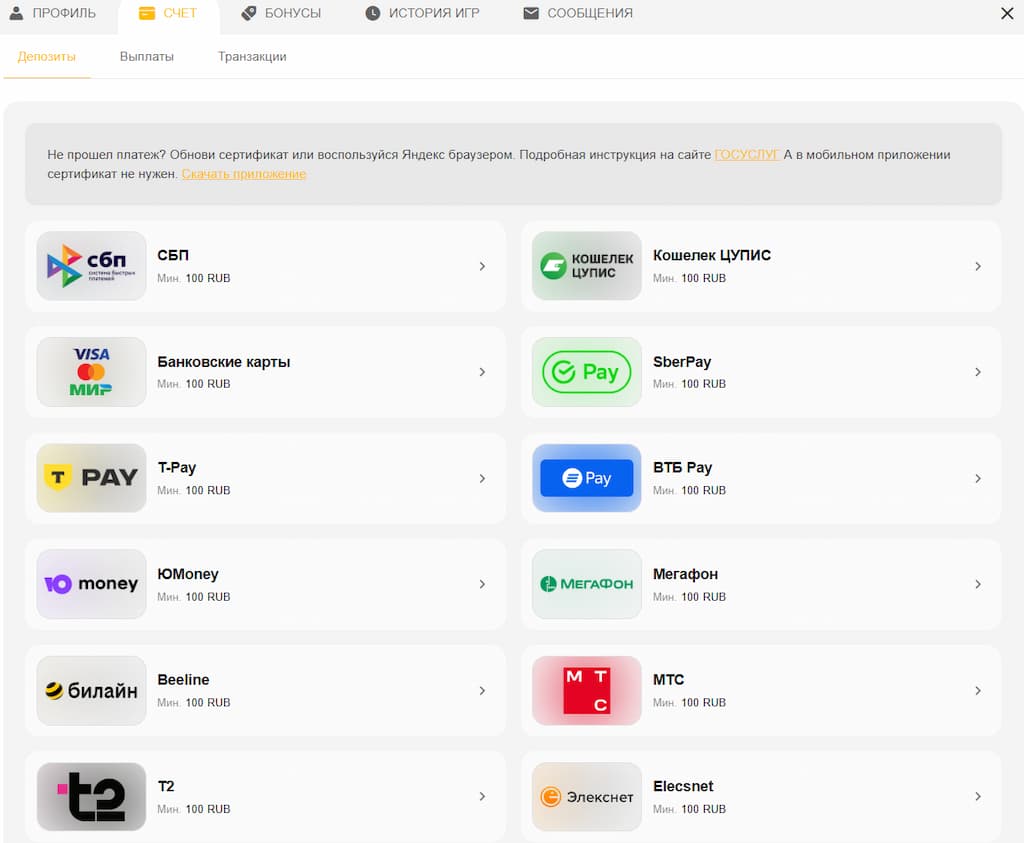Click the person icon beside ПРОФИЛЬ

(x=16, y=13)
